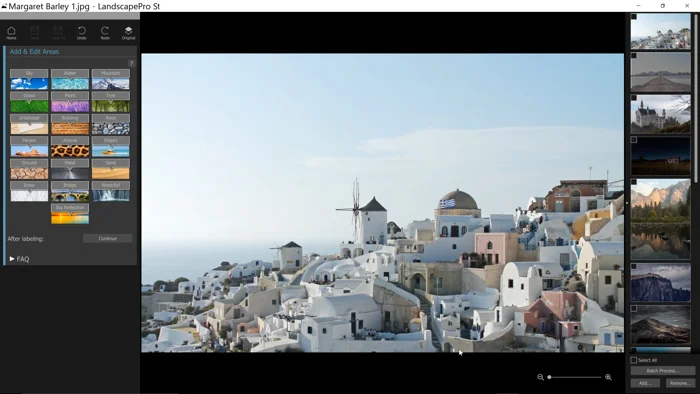
Task: Click the zoom out magnifier icon
Action: tap(540, 377)
